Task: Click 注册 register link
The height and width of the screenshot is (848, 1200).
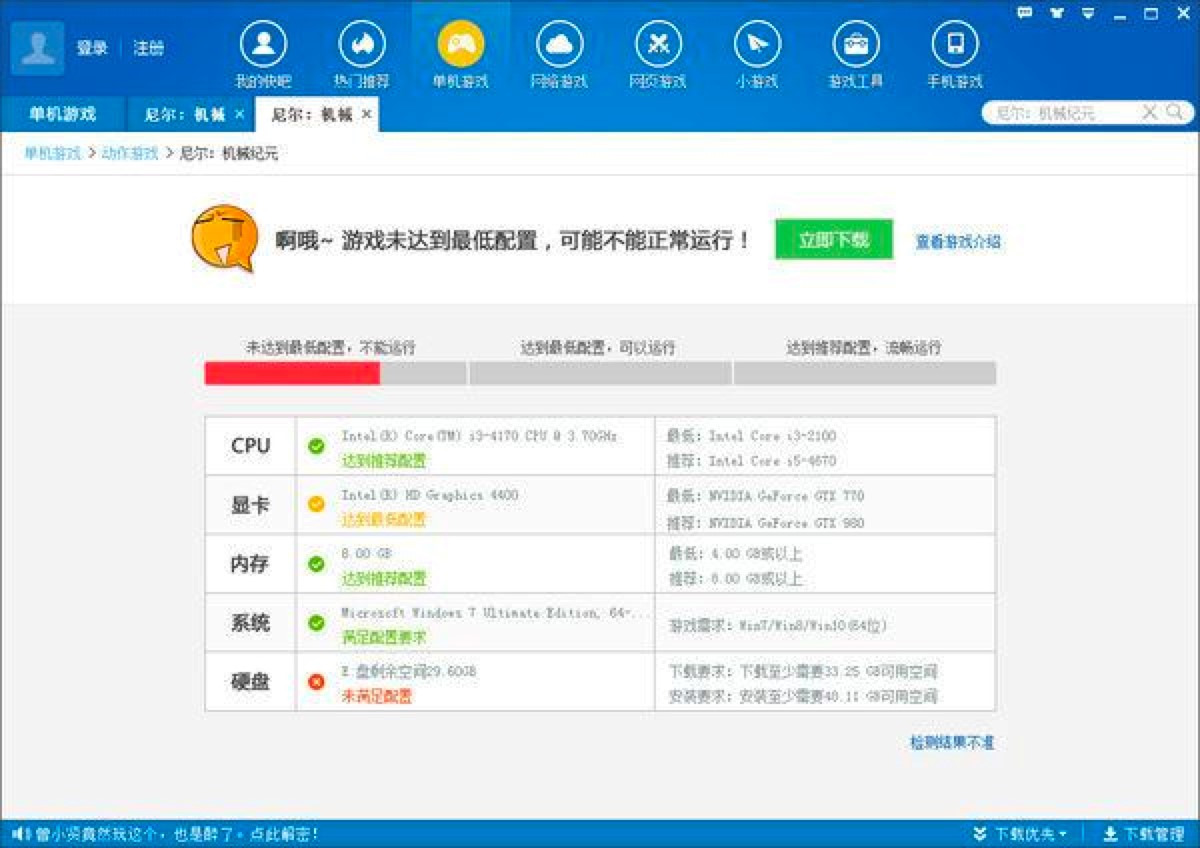Action: point(149,48)
